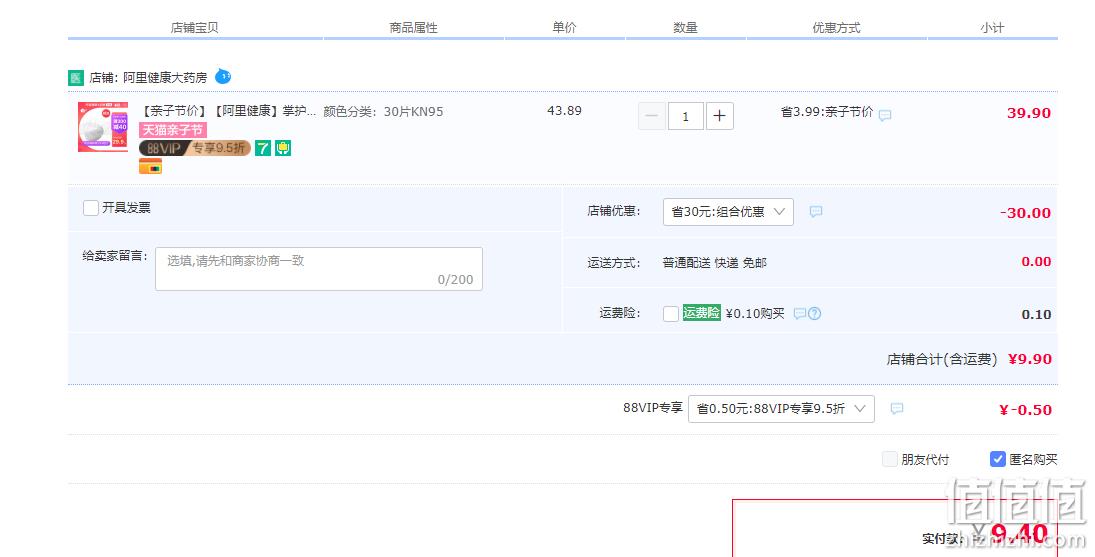This screenshot has height=557, width=1095.
Task: Click the 省3.99:亲子节价 discount text
Action: click(827, 112)
